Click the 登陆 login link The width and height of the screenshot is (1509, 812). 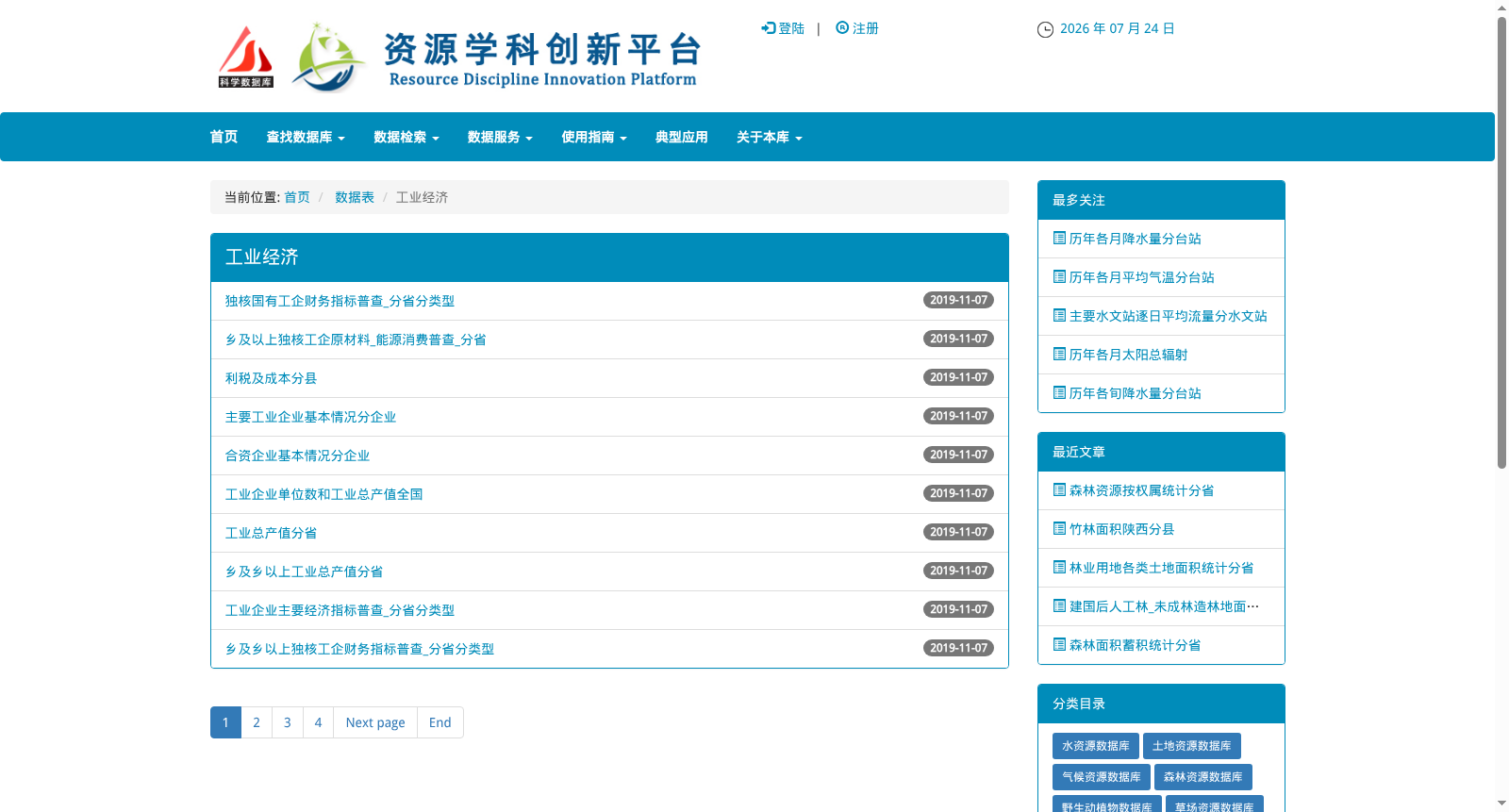point(791,28)
